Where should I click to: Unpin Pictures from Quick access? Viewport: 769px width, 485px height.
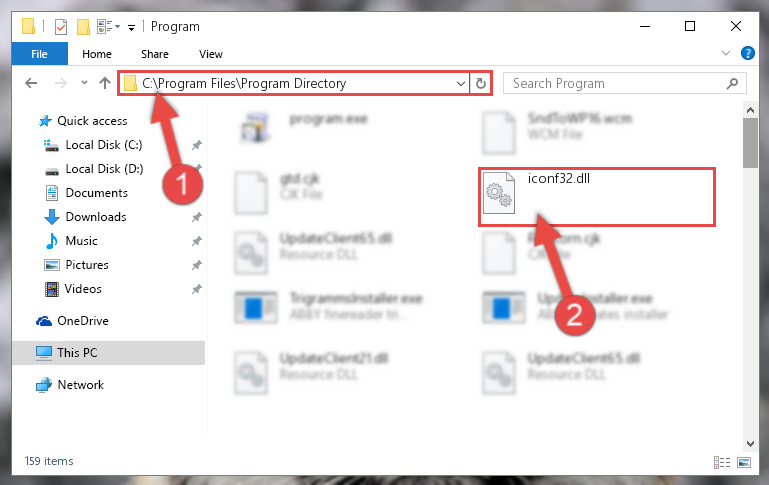(x=197, y=265)
